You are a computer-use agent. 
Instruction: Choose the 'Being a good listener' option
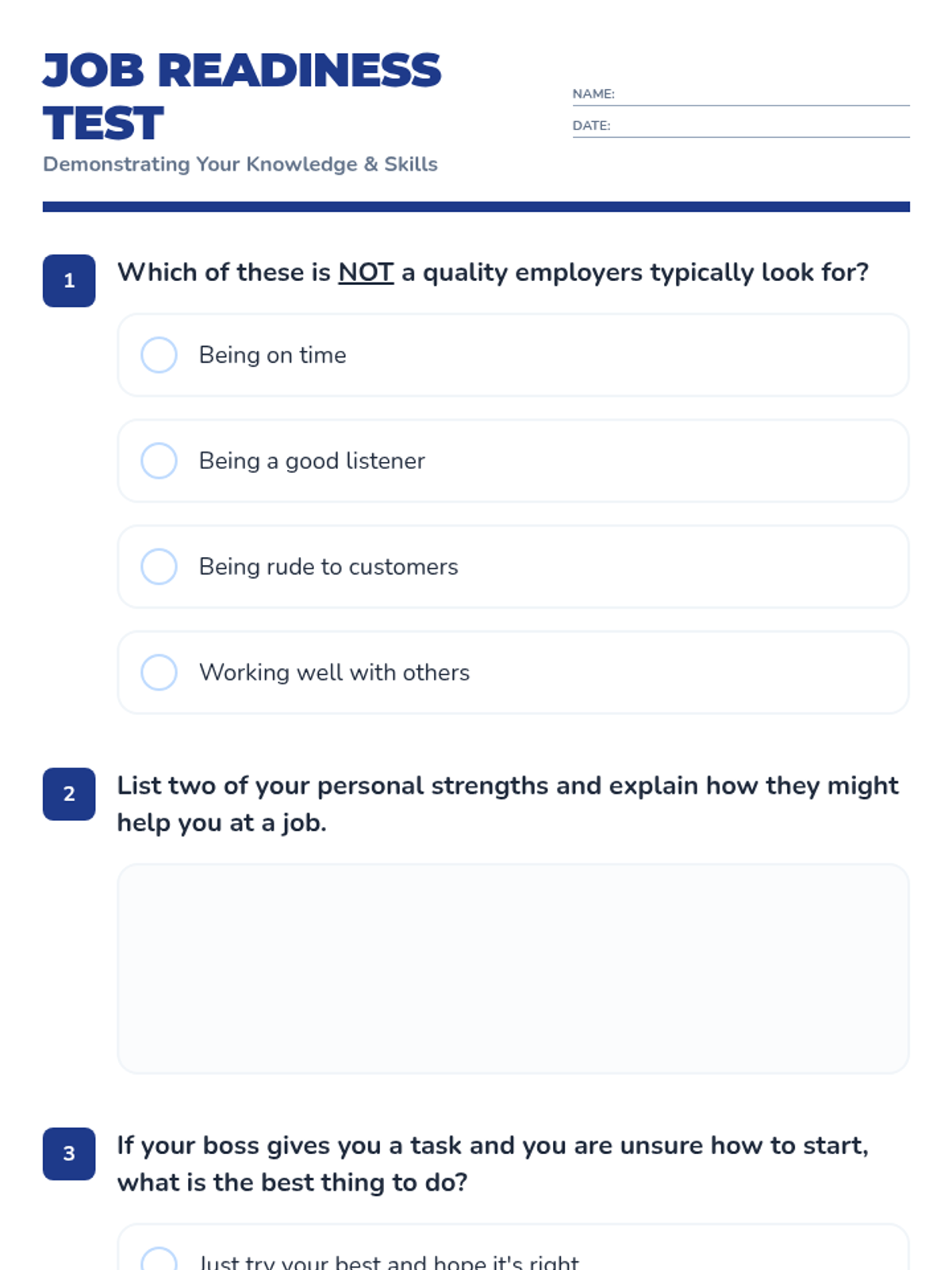pyautogui.click(x=159, y=461)
